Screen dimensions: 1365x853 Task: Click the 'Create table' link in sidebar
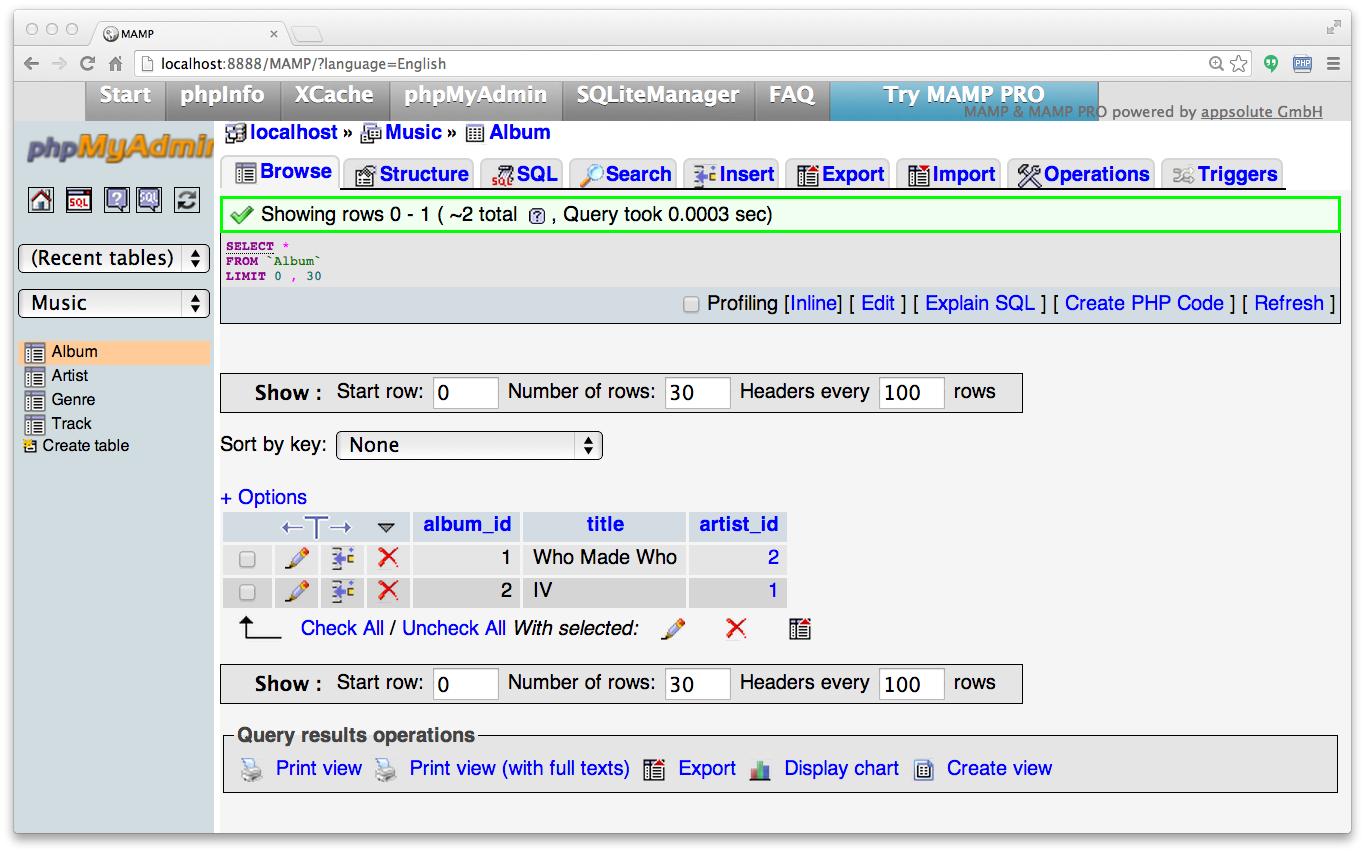(86, 446)
